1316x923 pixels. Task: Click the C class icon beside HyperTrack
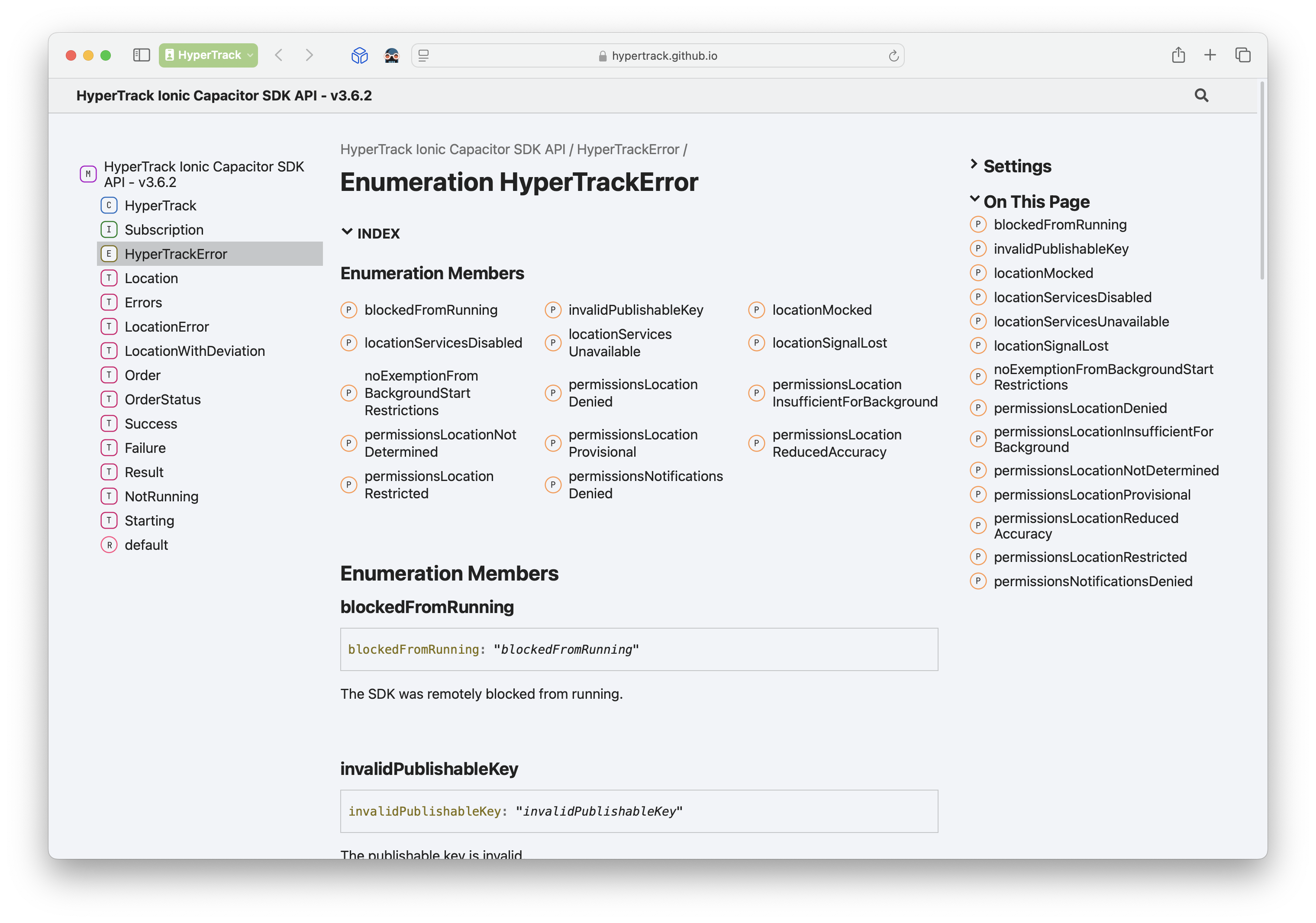pos(109,205)
